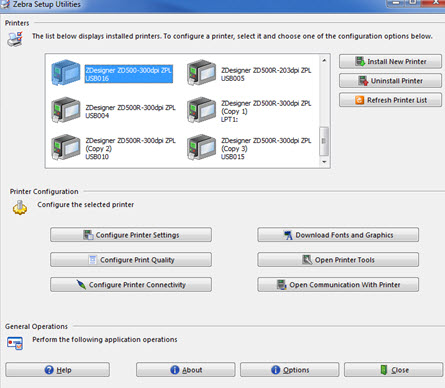Image resolution: width=445 pixels, height=388 pixels.
Task: Click the printer list scroll down arrow
Action: 324,162
